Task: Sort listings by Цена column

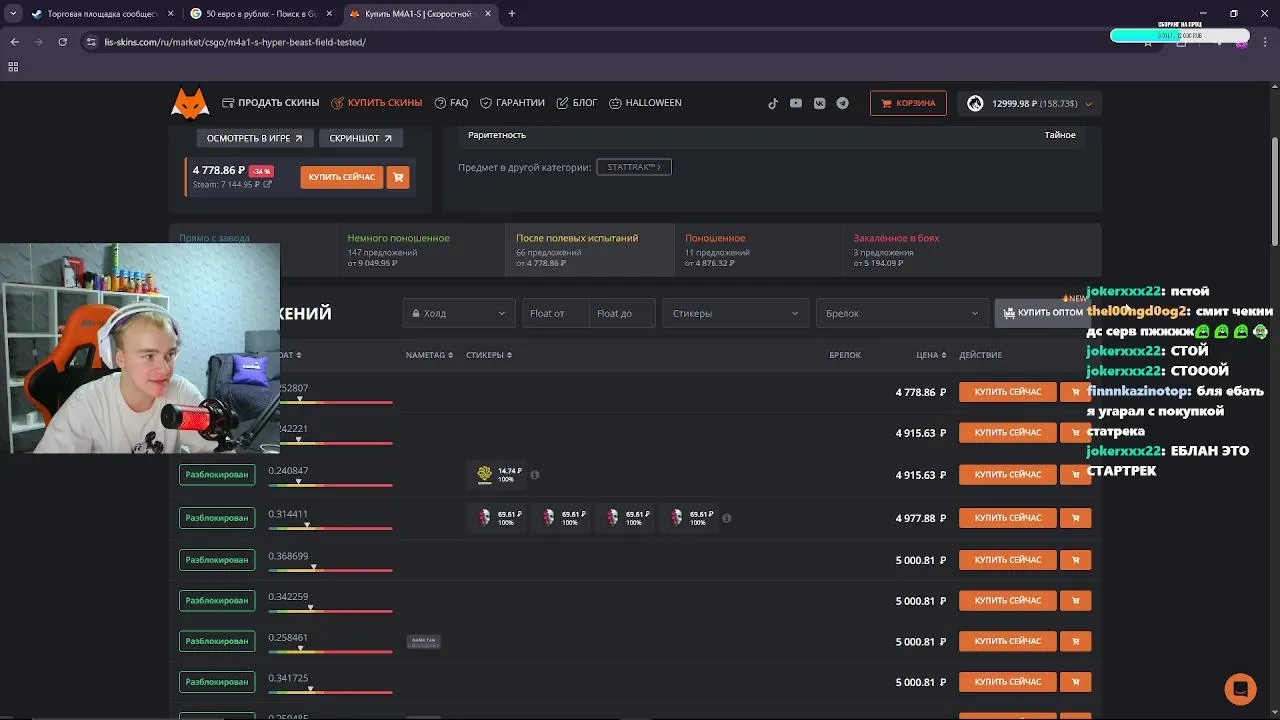Action: 931,355
